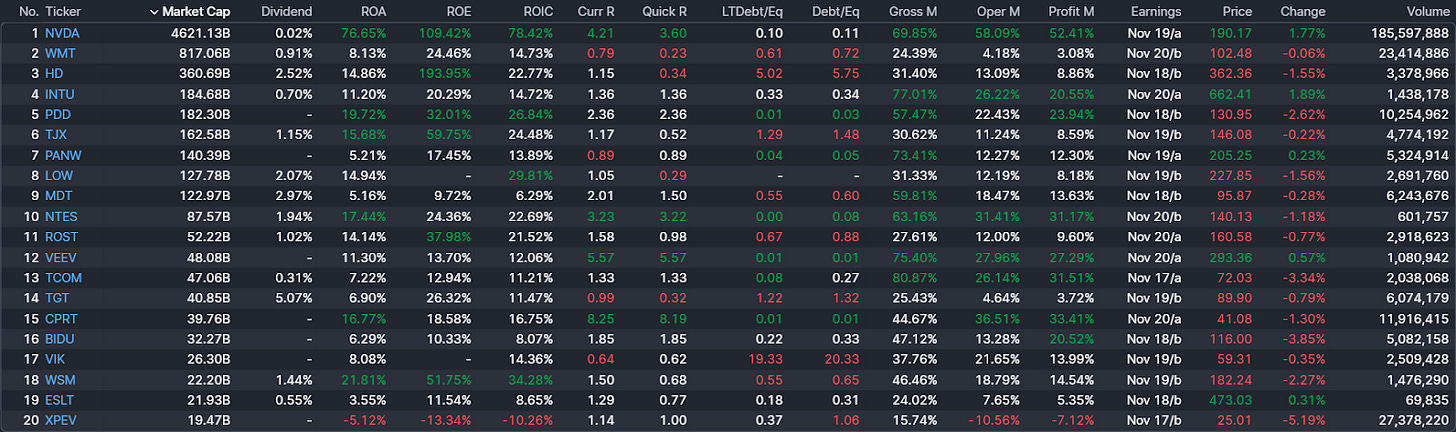1456x432 pixels.
Task: Open the WMT ticker link
Action: pyautogui.click(x=60, y=52)
